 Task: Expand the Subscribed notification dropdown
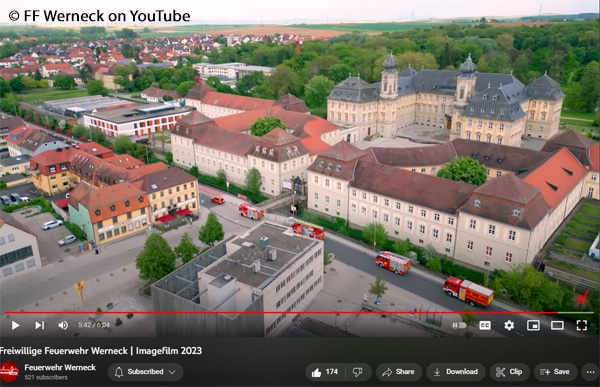tap(145, 372)
